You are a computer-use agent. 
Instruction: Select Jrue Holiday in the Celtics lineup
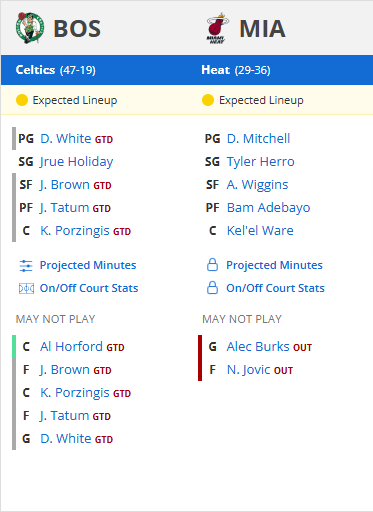(77, 162)
